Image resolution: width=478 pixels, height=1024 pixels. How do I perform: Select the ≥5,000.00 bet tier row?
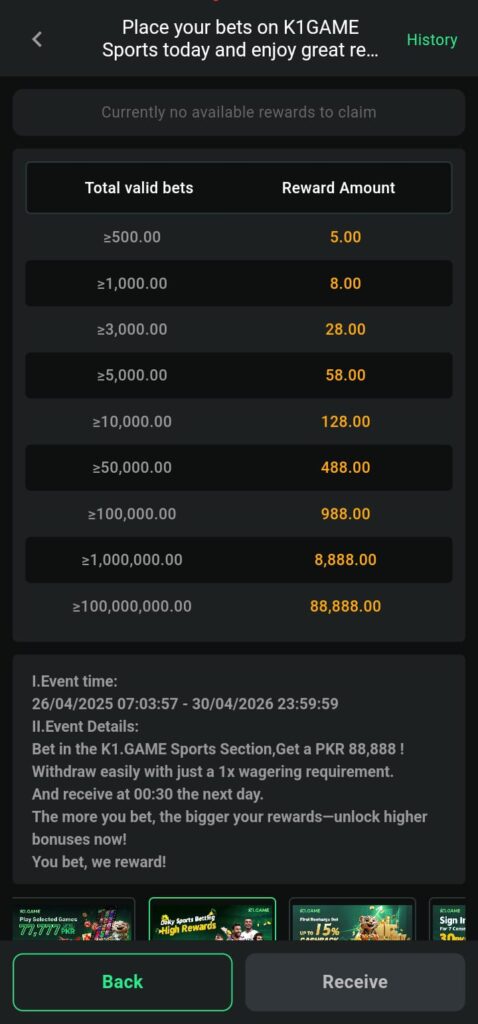[239, 376]
